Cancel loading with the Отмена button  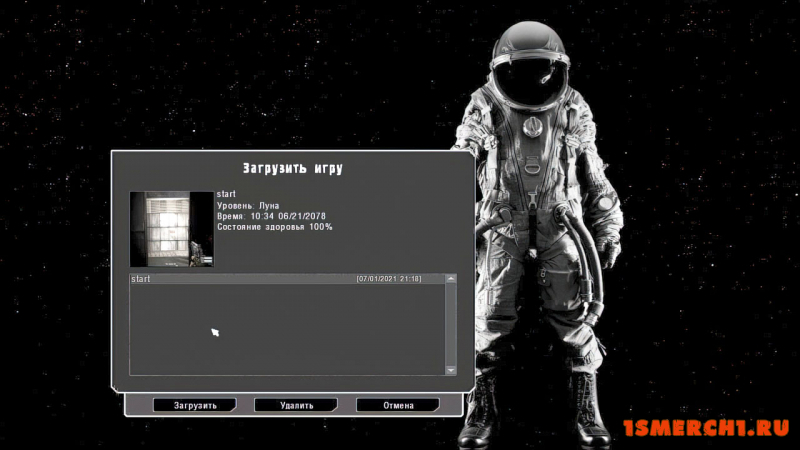coord(397,405)
